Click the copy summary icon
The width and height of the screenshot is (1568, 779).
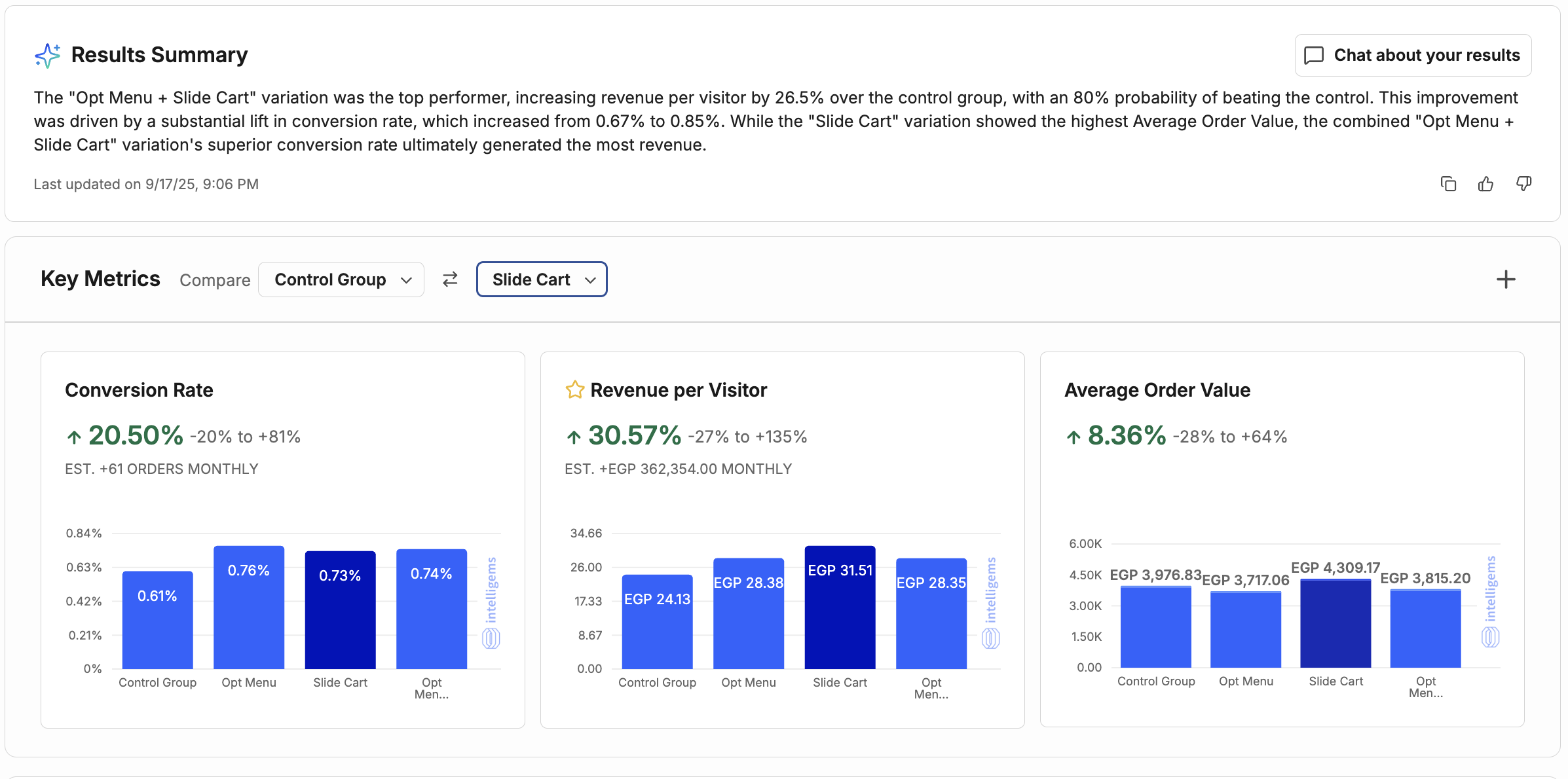1448,184
